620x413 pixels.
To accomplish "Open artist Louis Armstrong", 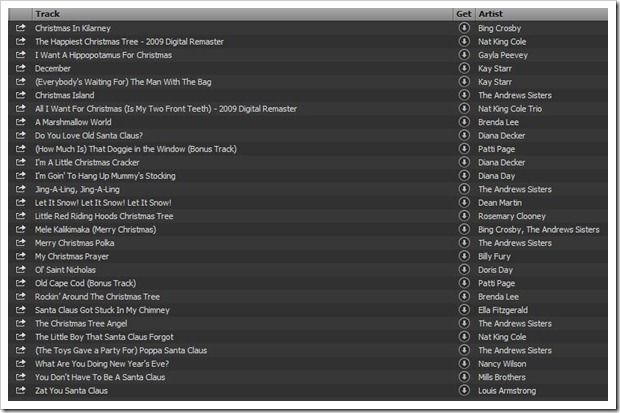I will click(507, 390).
